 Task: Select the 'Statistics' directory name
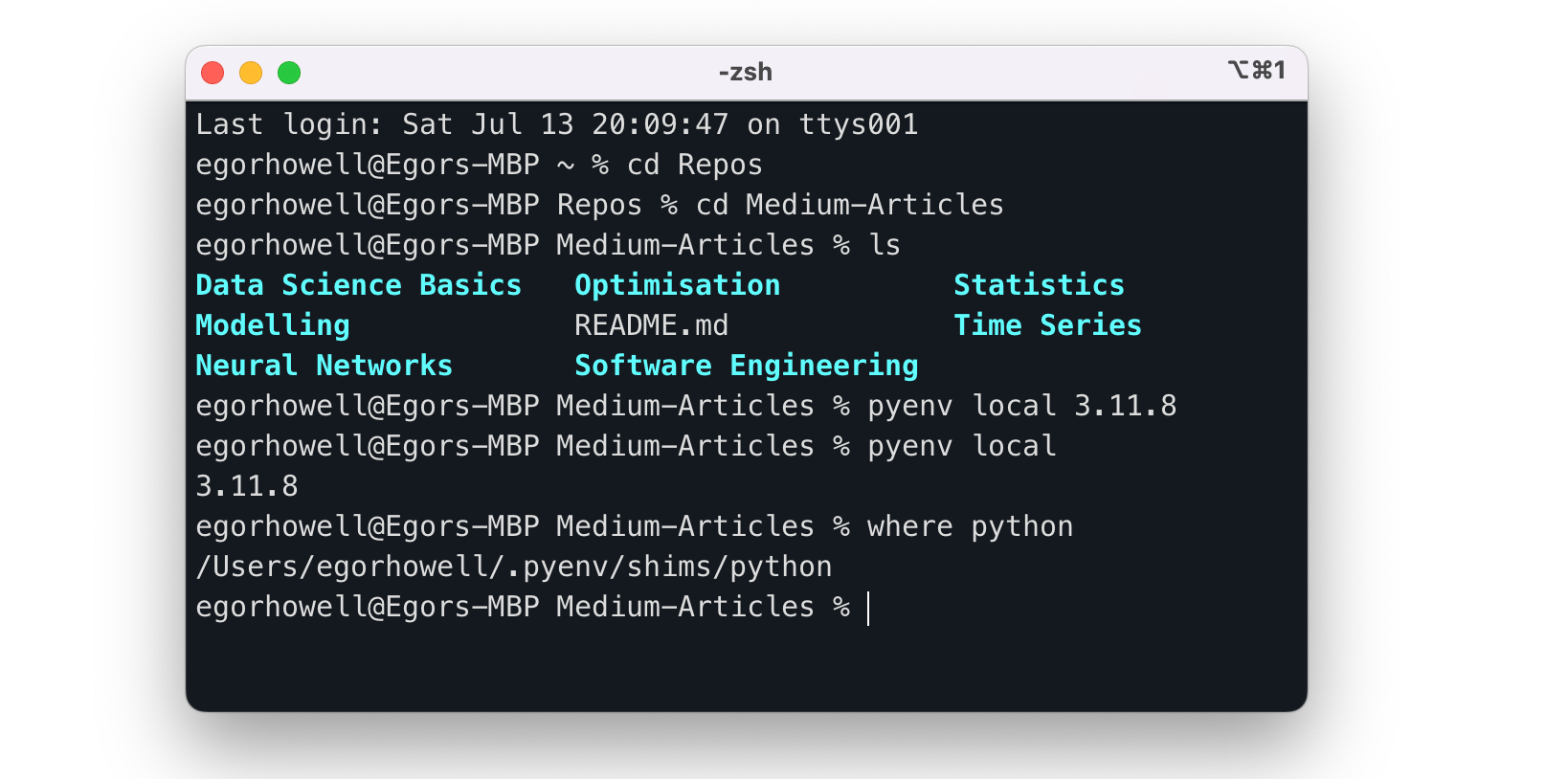(1040, 285)
